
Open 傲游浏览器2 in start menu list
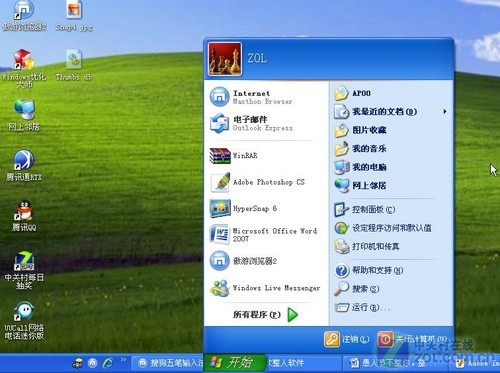coord(266,261)
